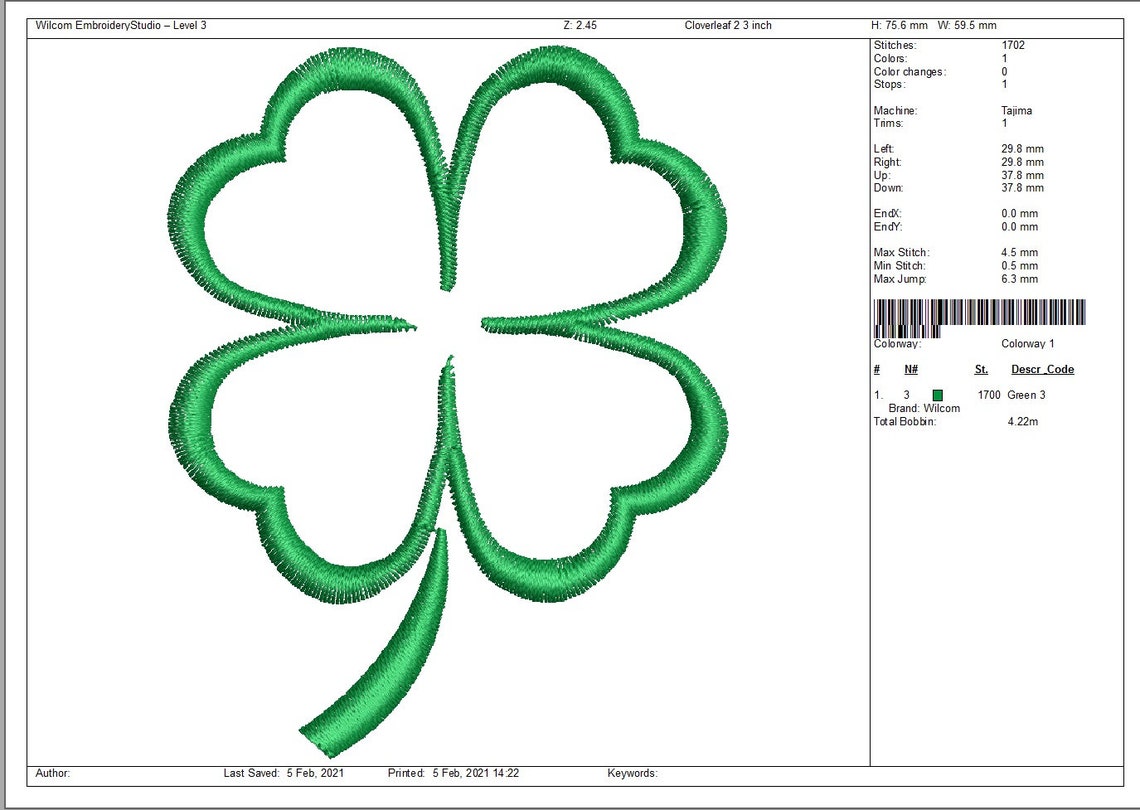Click the Stitches count 1702
Screen dimensions: 1140x810
(1013, 45)
